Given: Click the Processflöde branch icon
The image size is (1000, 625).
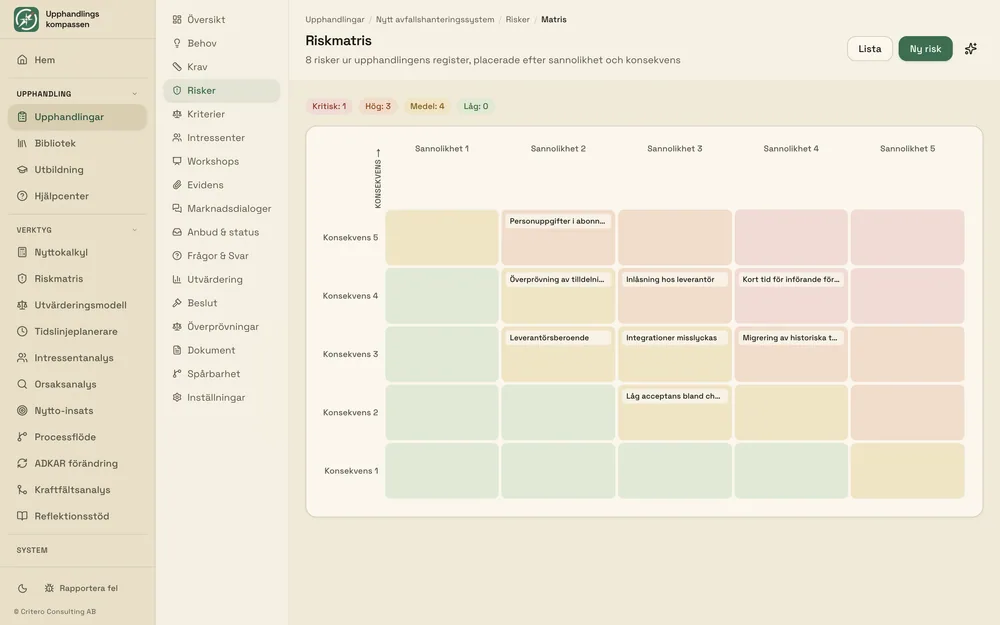Looking at the screenshot, I should [x=22, y=437].
